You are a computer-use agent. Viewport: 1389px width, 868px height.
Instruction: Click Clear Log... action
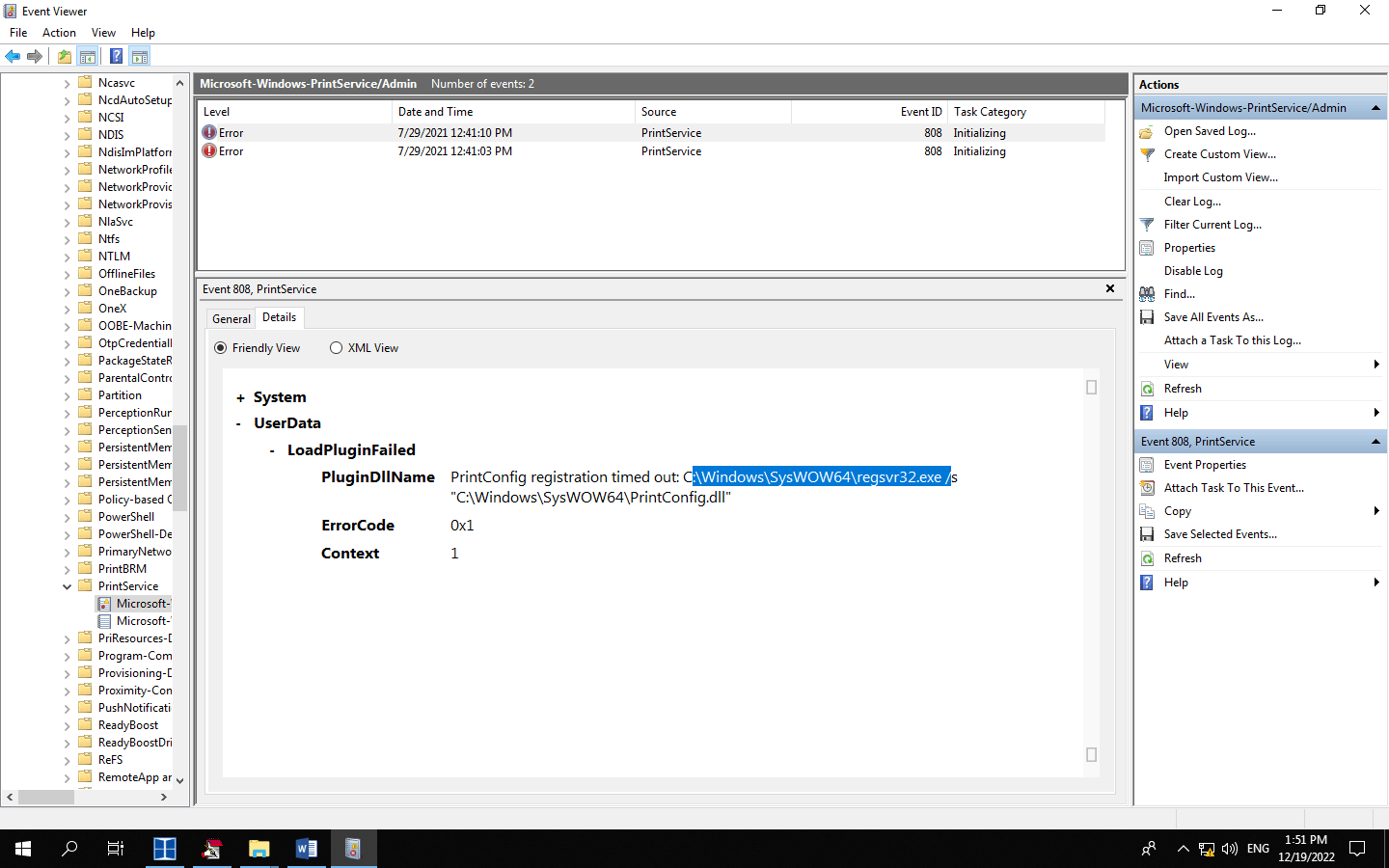click(x=1192, y=202)
